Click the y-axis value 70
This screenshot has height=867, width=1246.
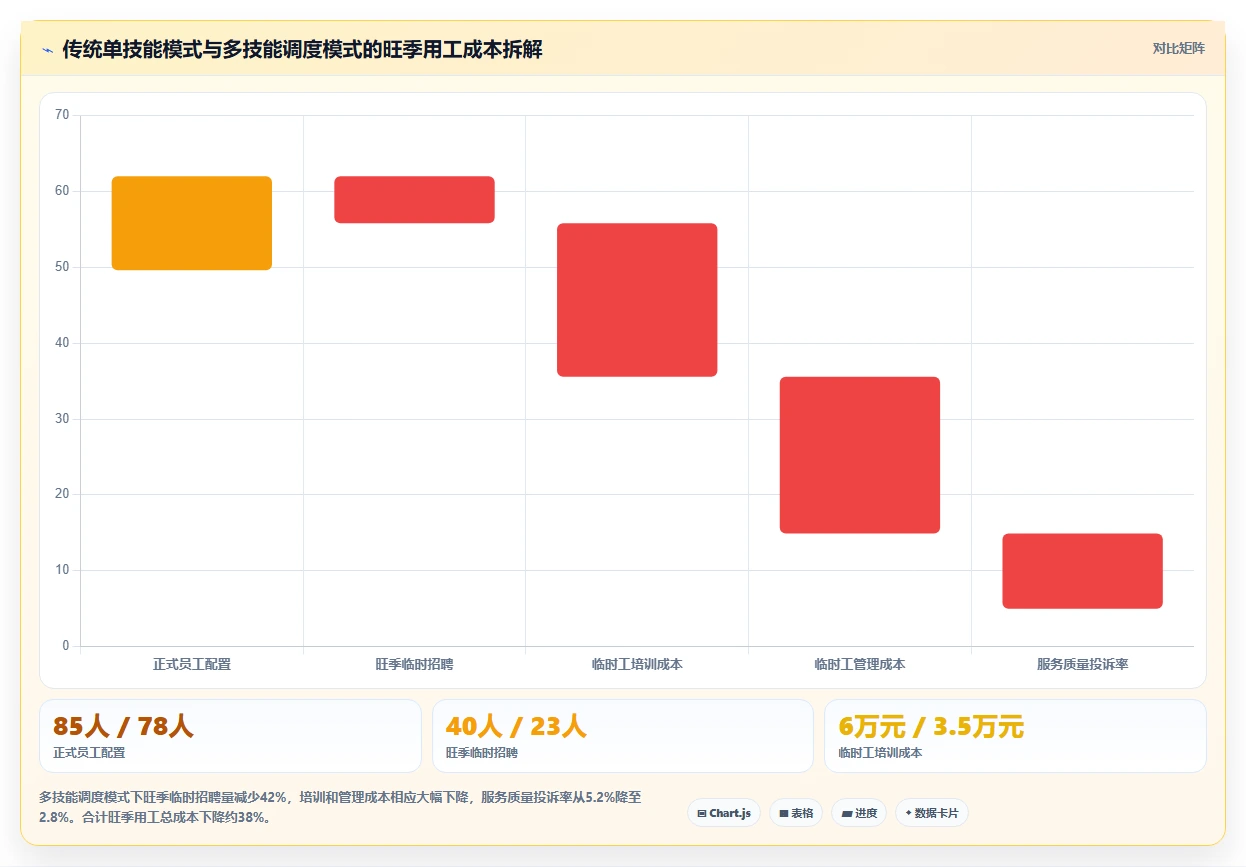[62, 115]
